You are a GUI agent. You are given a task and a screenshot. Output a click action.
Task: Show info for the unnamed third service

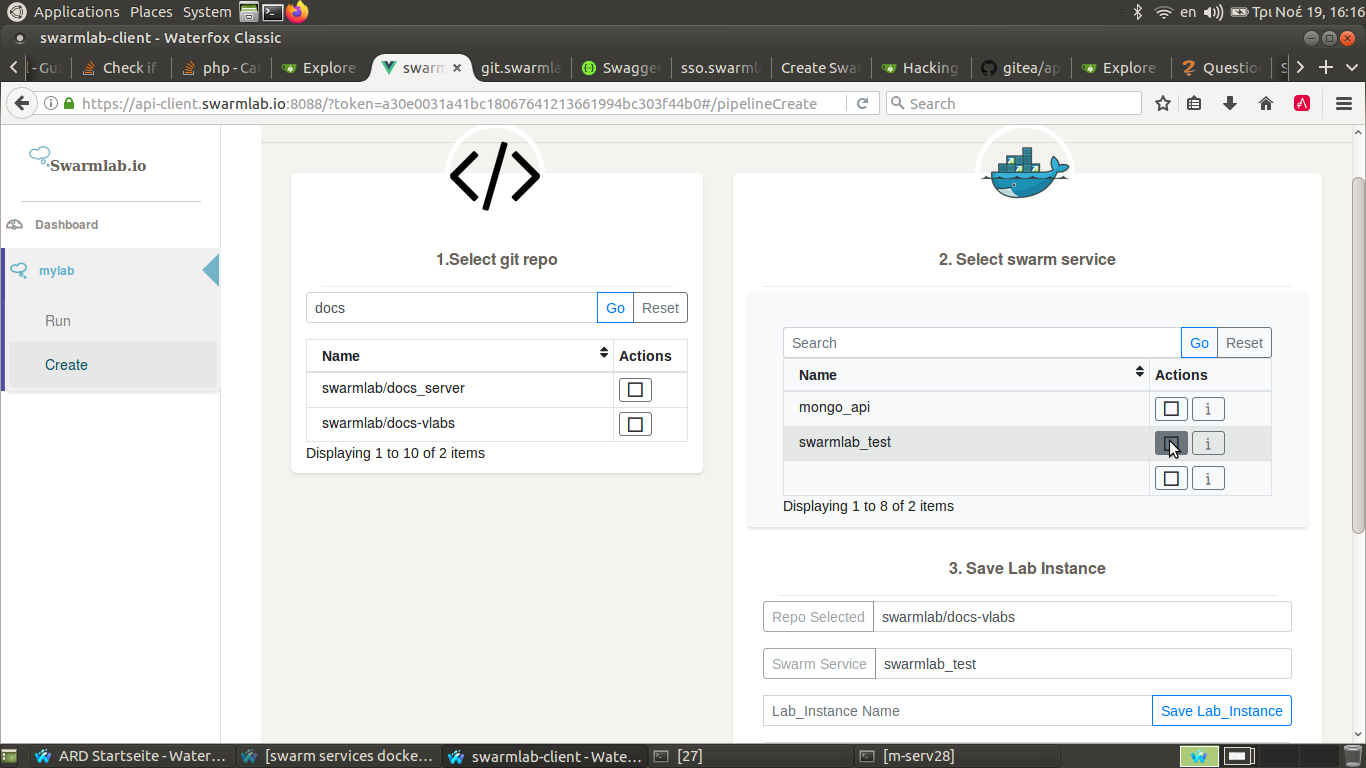(x=1208, y=478)
